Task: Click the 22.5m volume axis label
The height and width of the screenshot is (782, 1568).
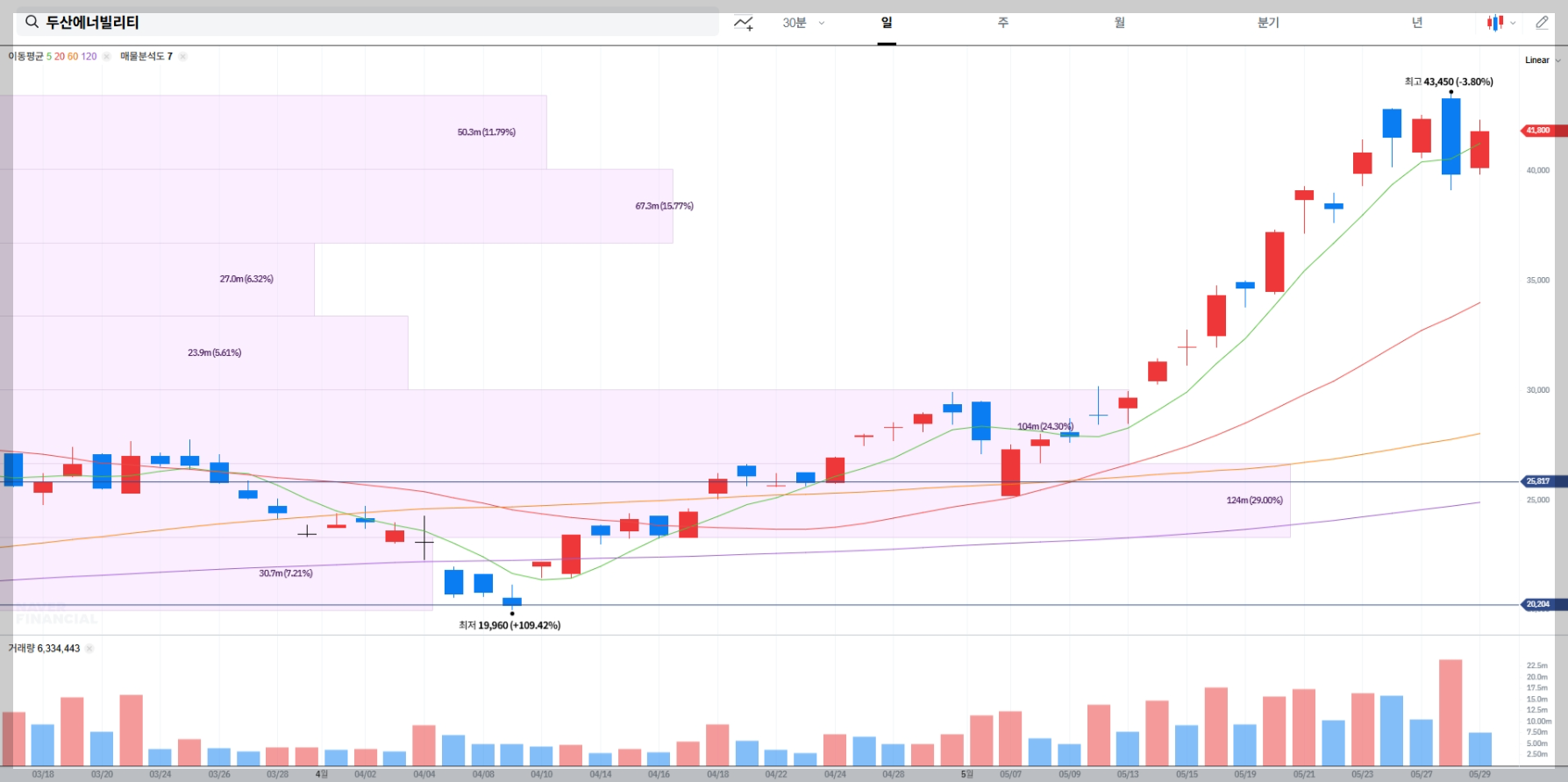Action: (1536, 665)
